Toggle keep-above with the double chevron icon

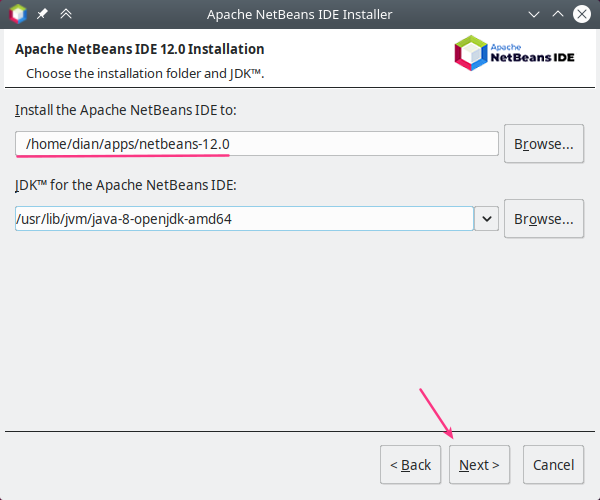[66, 15]
